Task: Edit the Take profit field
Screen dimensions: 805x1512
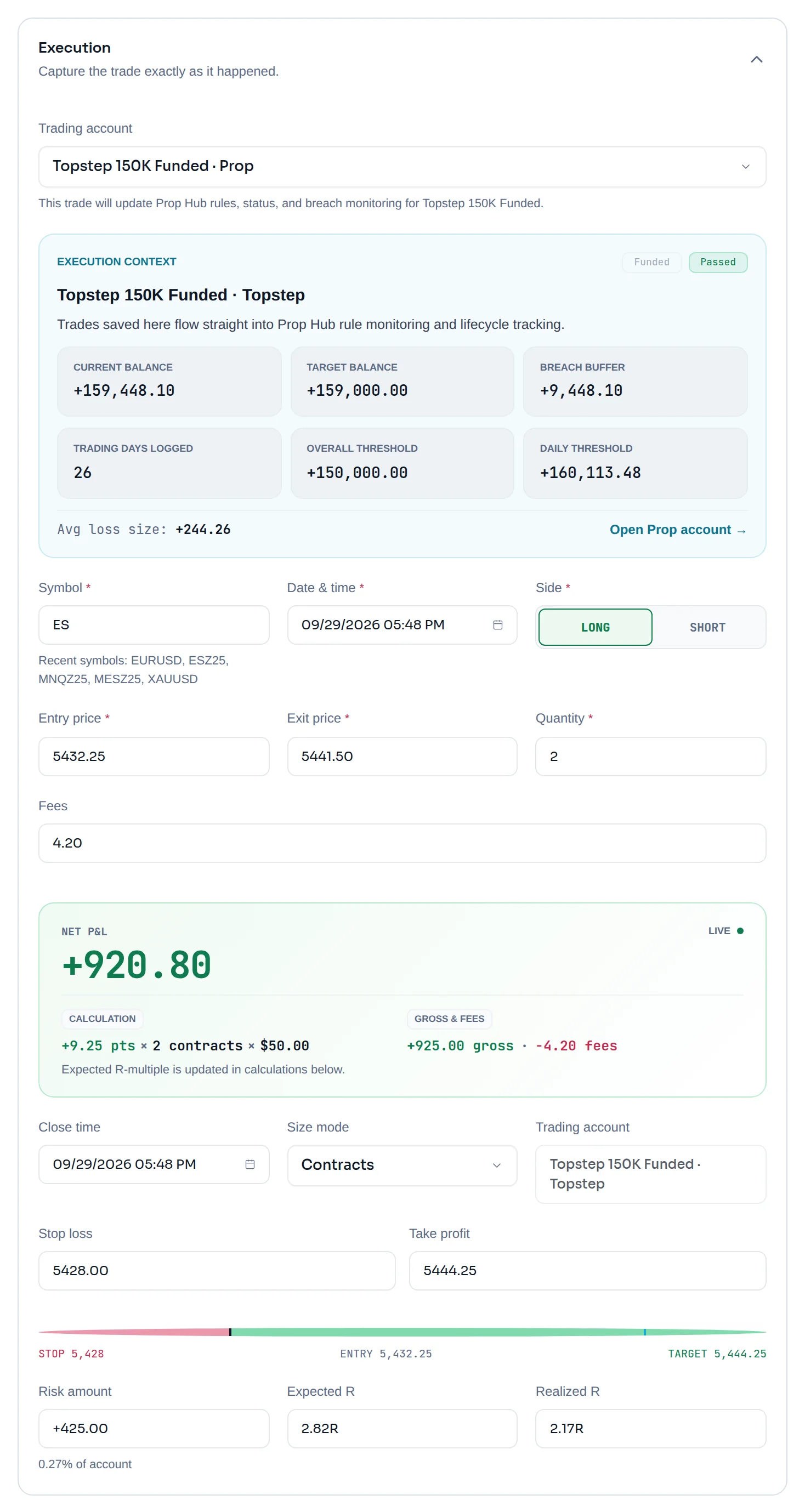Action: point(587,1271)
